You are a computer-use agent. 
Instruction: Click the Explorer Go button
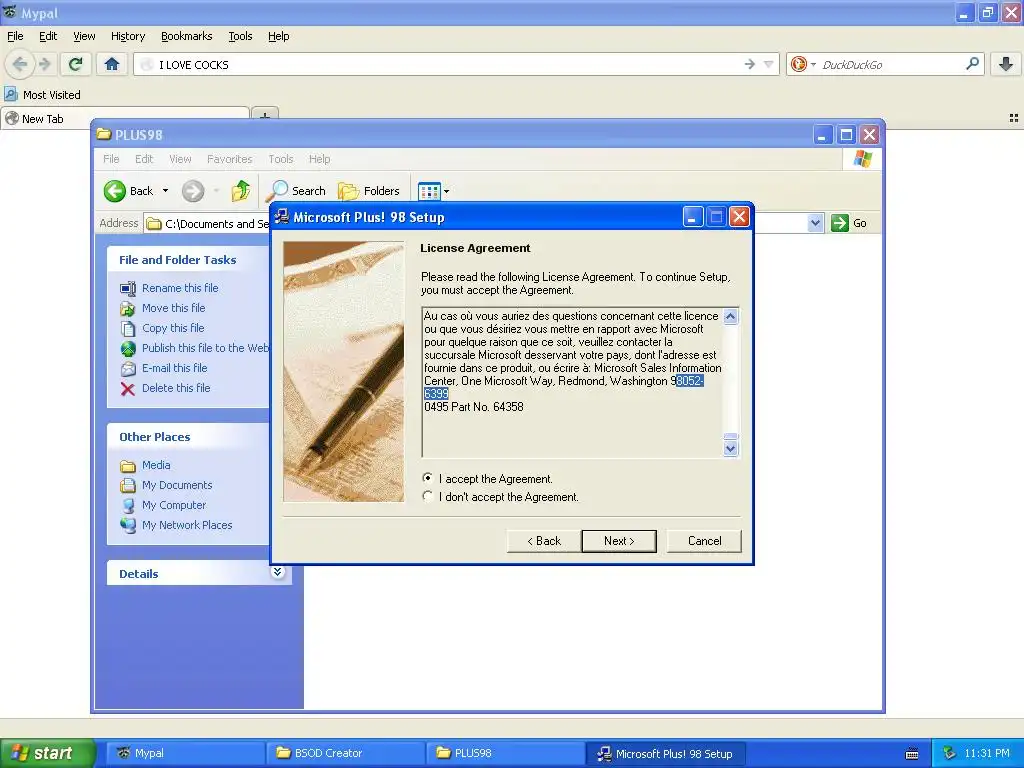click(849, 223)
